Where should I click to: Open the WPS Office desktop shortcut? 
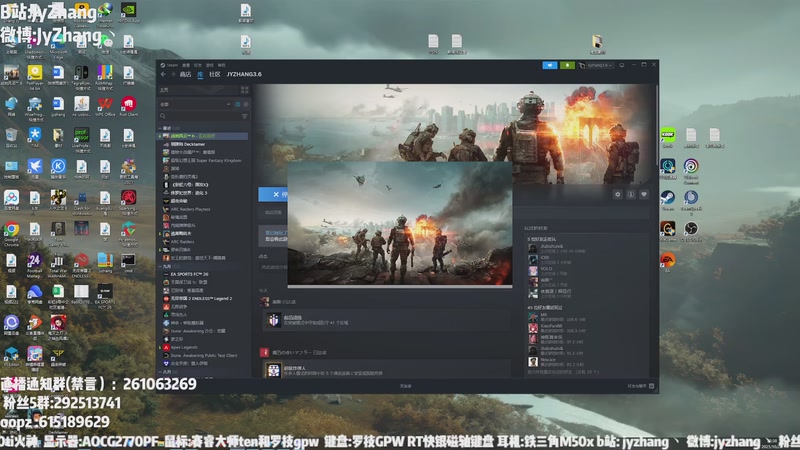pyautogui.click(x=105, y=107)
